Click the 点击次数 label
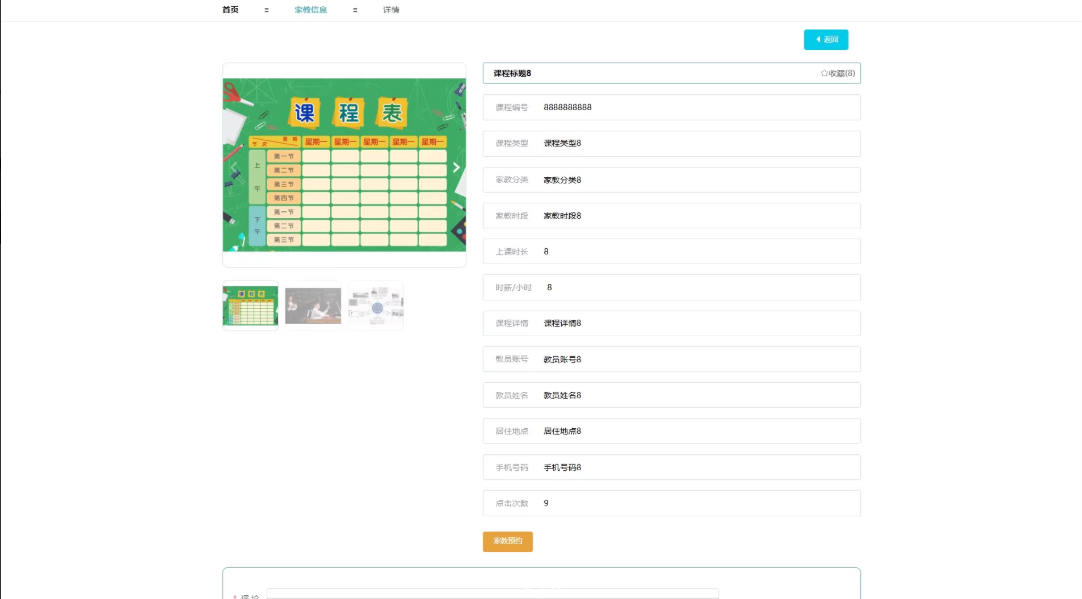Image resolution: width=1082 pixels, height=599 pixels. 511,504
